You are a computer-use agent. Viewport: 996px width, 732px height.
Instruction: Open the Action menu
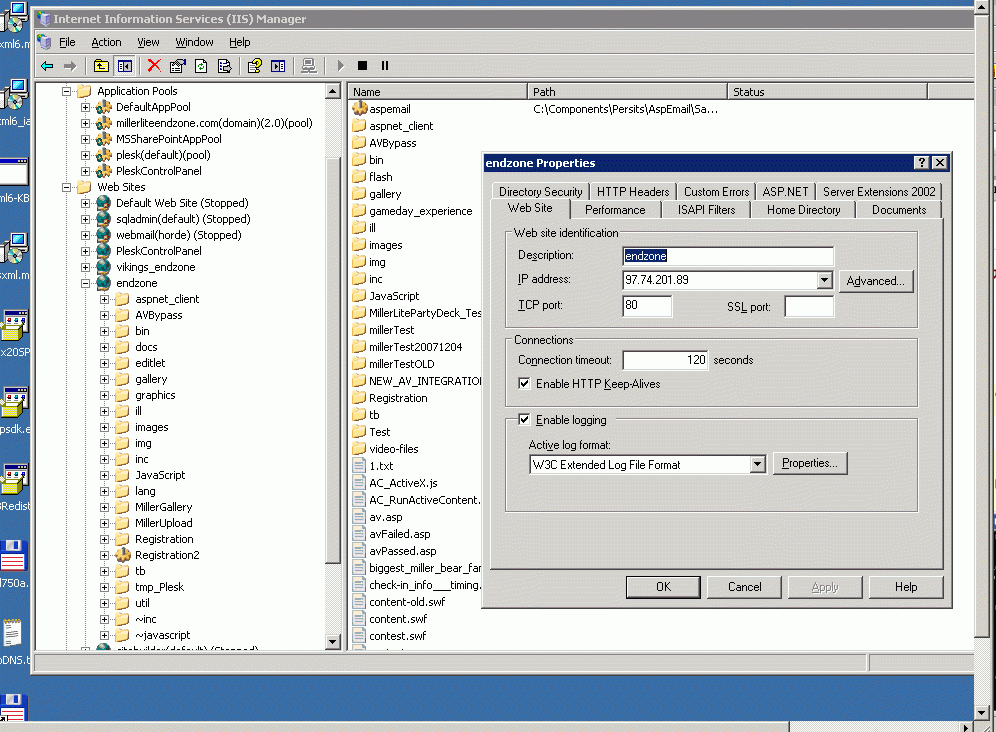[106, 42]
